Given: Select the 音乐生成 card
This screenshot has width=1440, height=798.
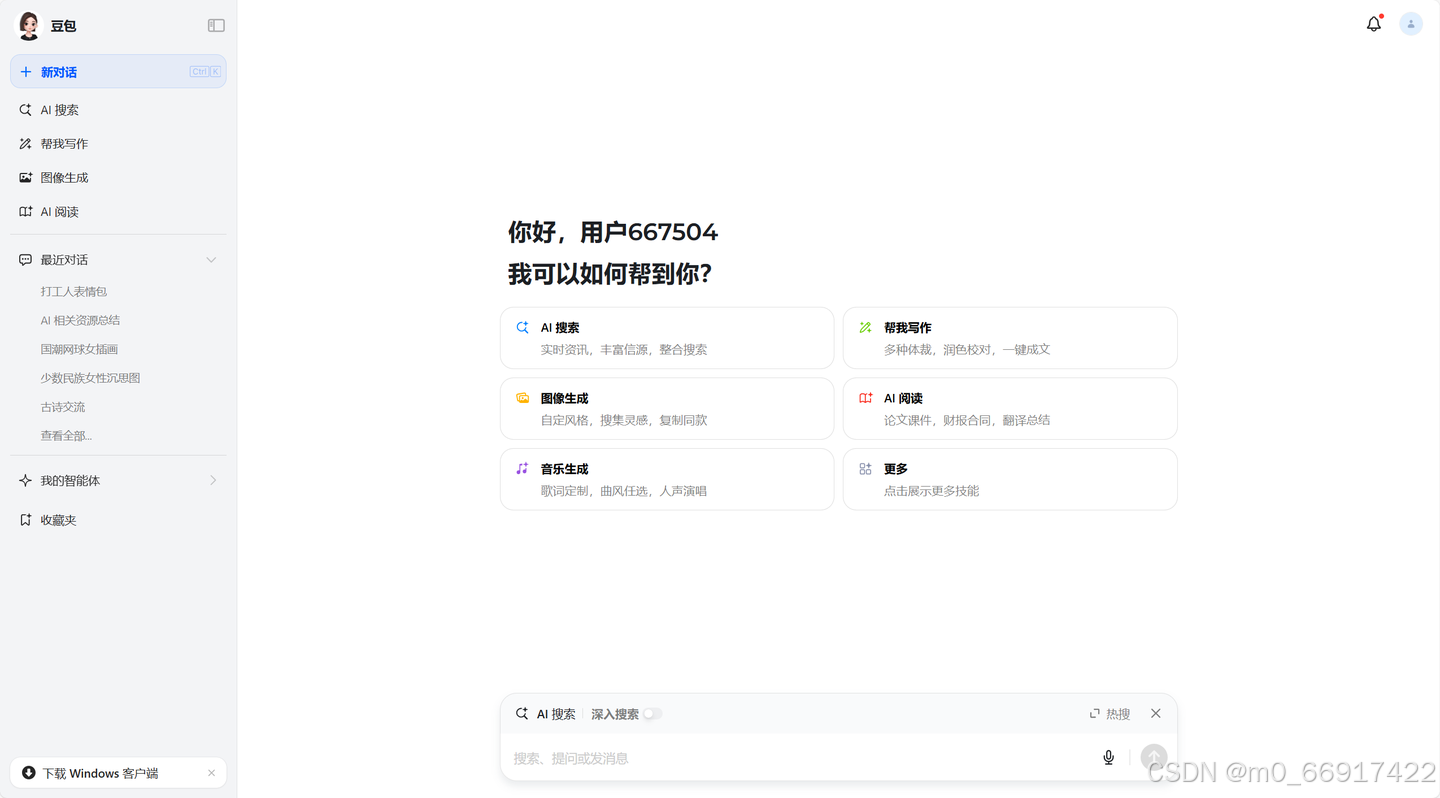Looking at the screenshot, I should point(667,479).
